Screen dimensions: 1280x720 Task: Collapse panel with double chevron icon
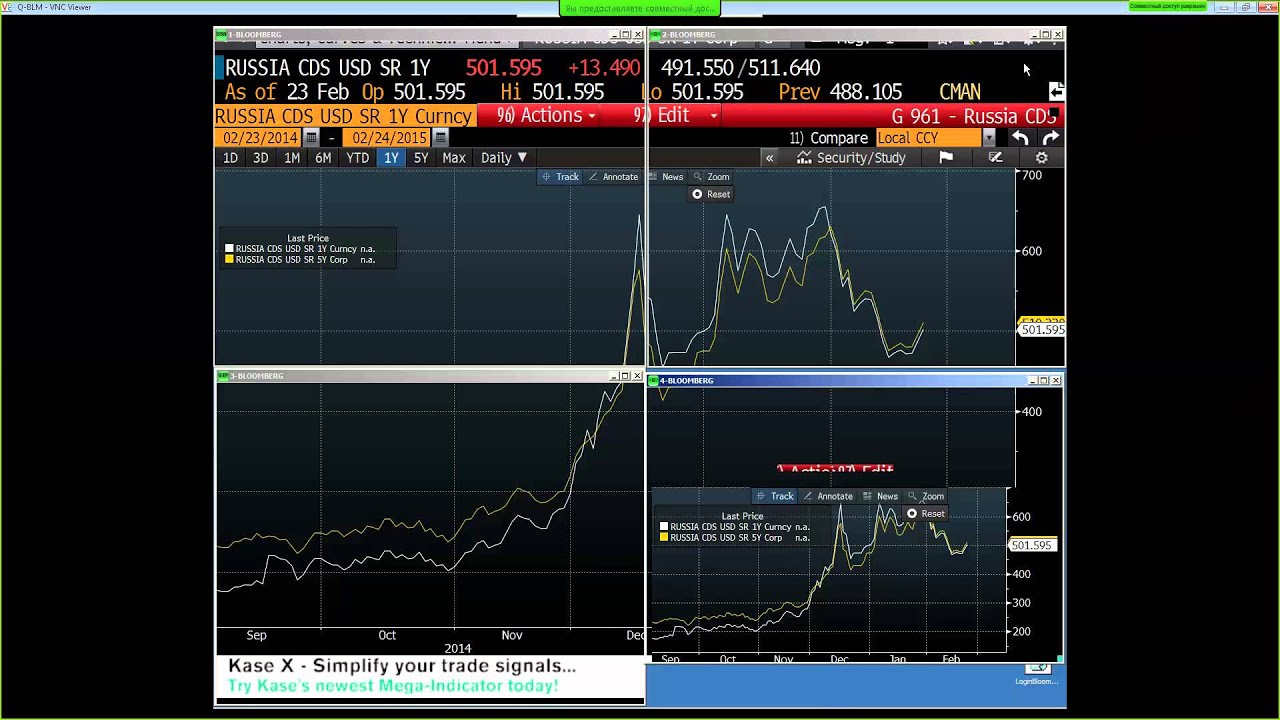coord(769,158)
